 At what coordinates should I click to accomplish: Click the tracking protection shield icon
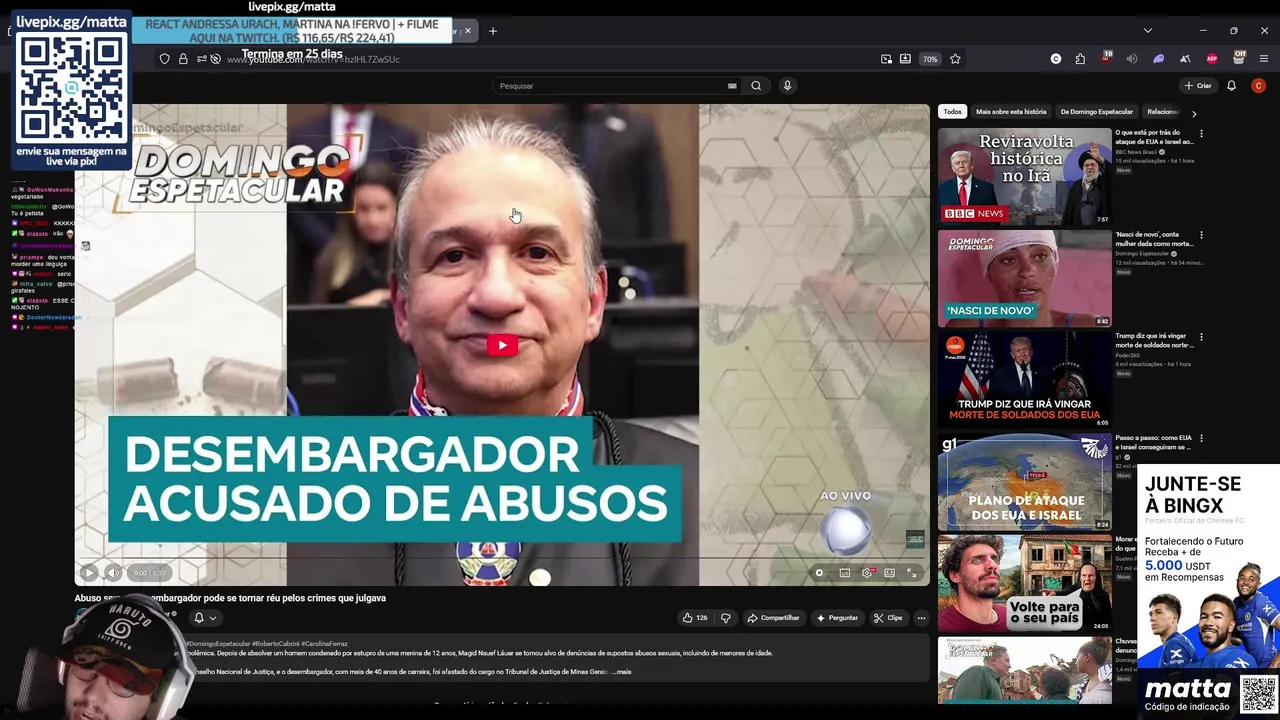[164, 59]
